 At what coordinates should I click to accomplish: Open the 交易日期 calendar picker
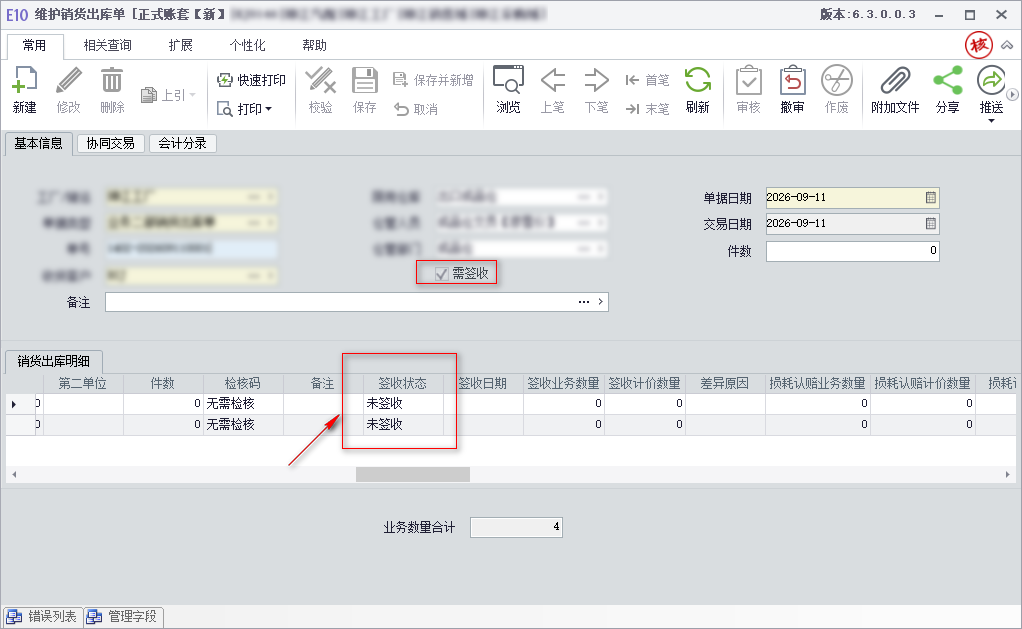click(931, 224)
